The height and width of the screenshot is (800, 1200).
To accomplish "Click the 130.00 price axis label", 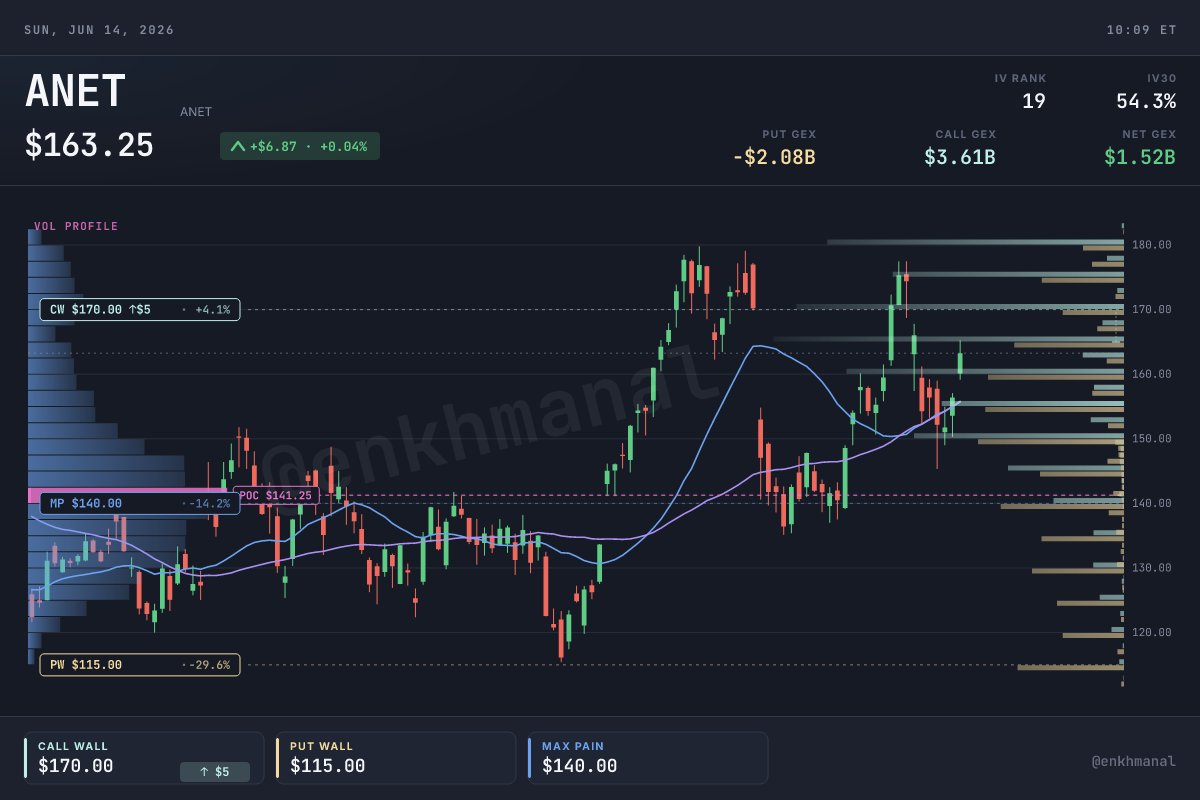I will pos(1152,568).
